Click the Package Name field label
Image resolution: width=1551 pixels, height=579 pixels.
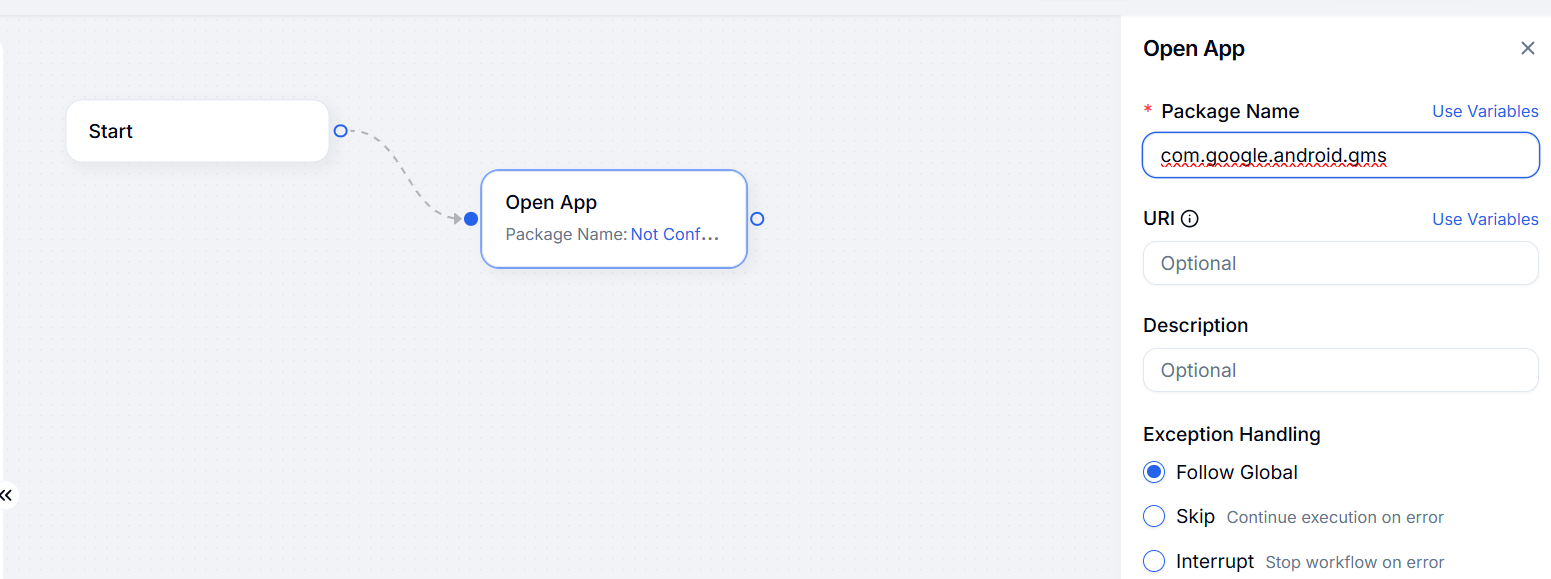(x=1230, y=111)
